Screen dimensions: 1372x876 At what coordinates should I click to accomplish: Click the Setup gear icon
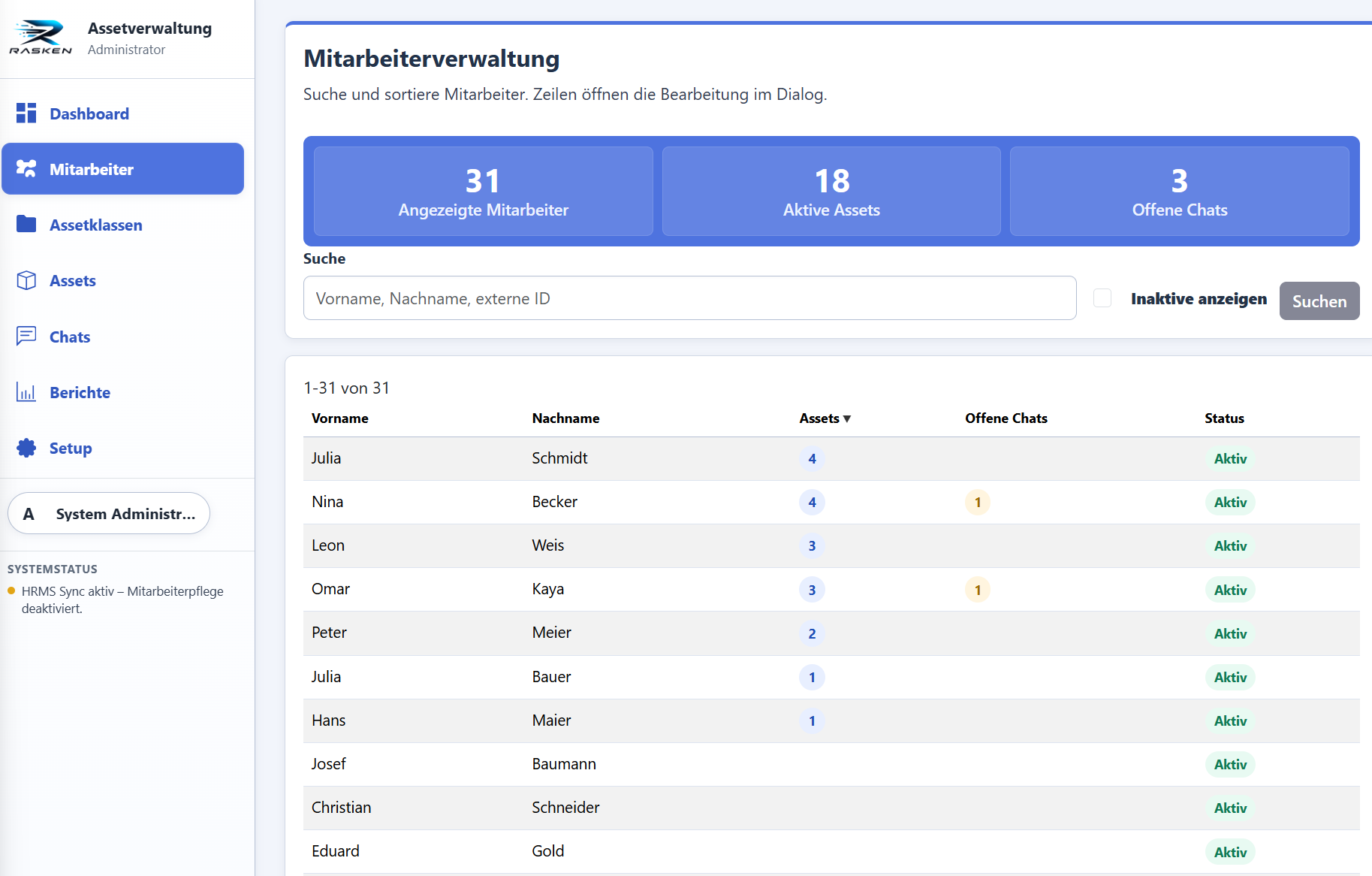[26, 448]
